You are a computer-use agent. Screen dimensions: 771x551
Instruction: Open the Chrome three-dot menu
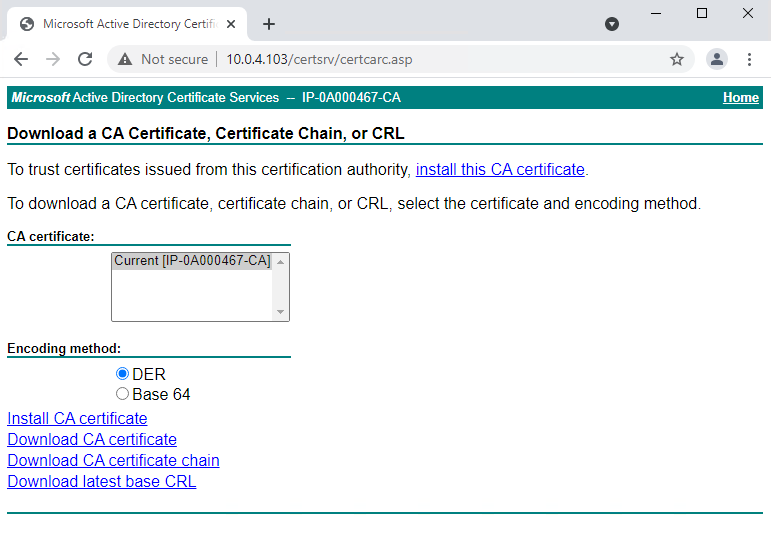pyautogui.click(x=749, y=59)
